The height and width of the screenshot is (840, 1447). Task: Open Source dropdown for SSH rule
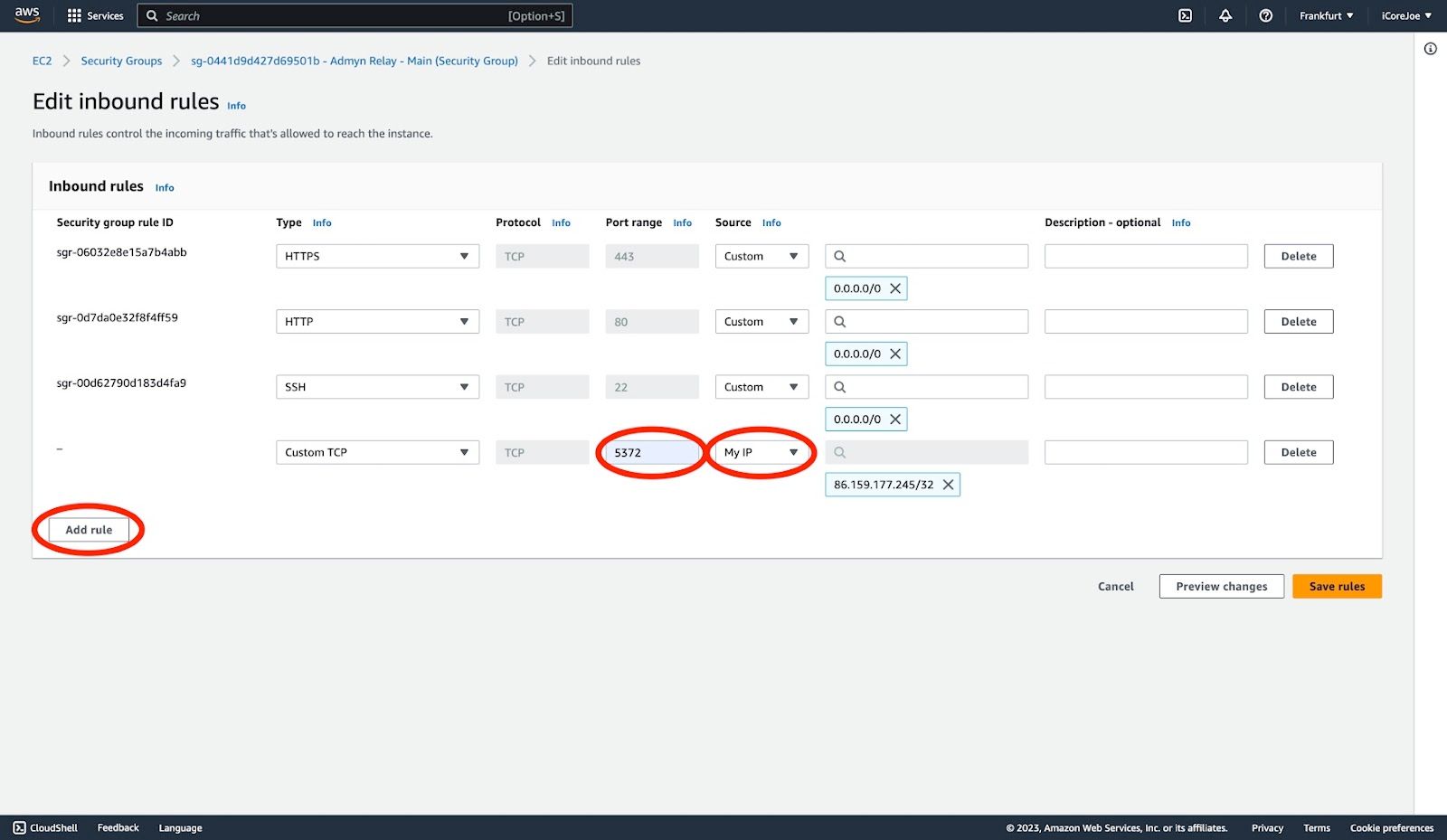[761, 387]
